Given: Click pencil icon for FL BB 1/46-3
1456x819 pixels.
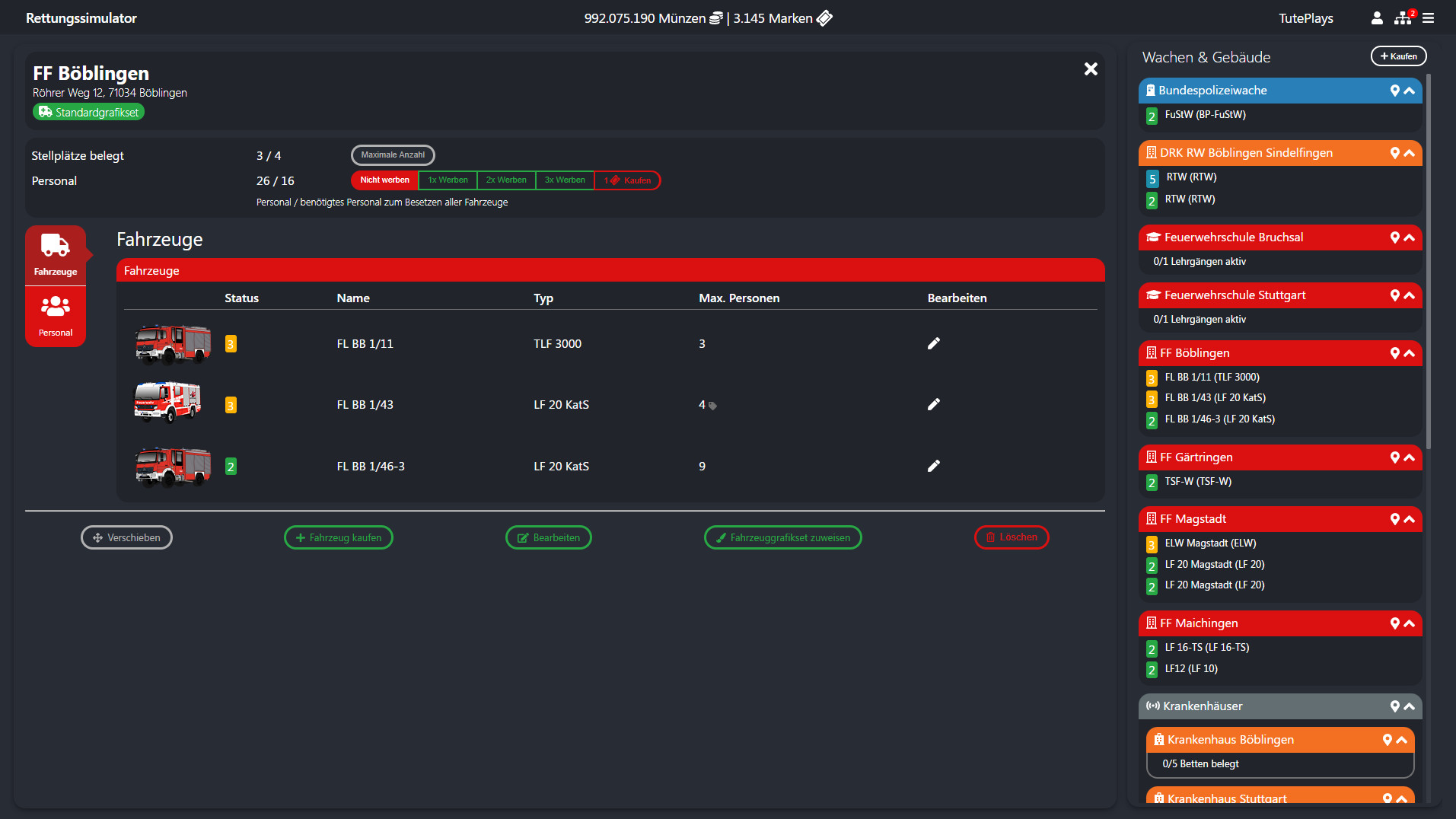Looking at the screenshot, I should tap(933, 466).
